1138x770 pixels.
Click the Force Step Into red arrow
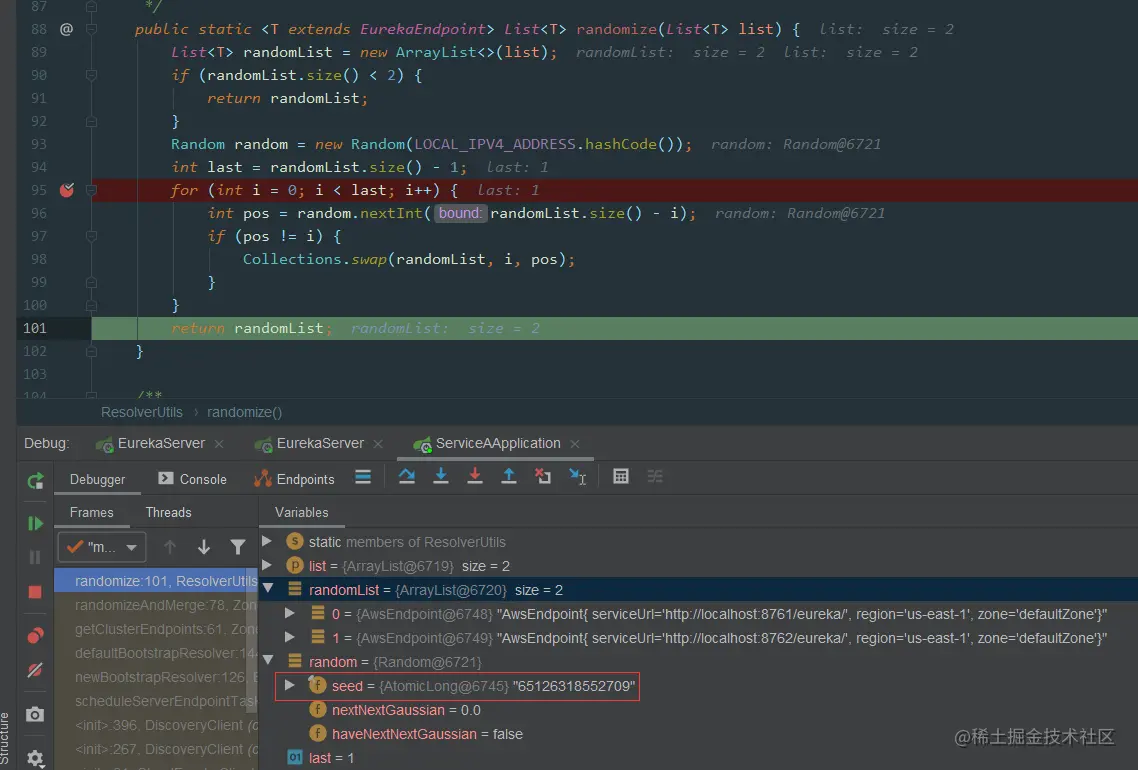475,476
